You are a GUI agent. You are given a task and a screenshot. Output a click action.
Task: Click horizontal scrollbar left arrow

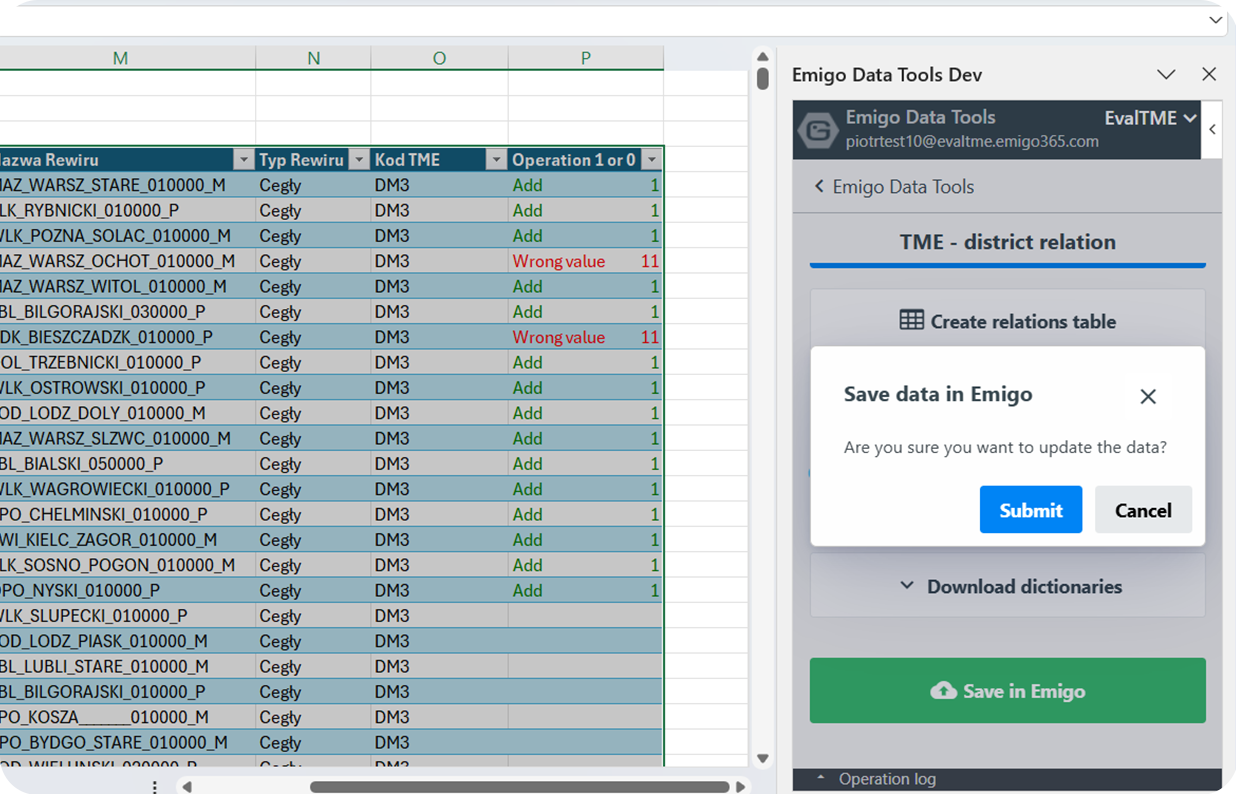point(187,787)
